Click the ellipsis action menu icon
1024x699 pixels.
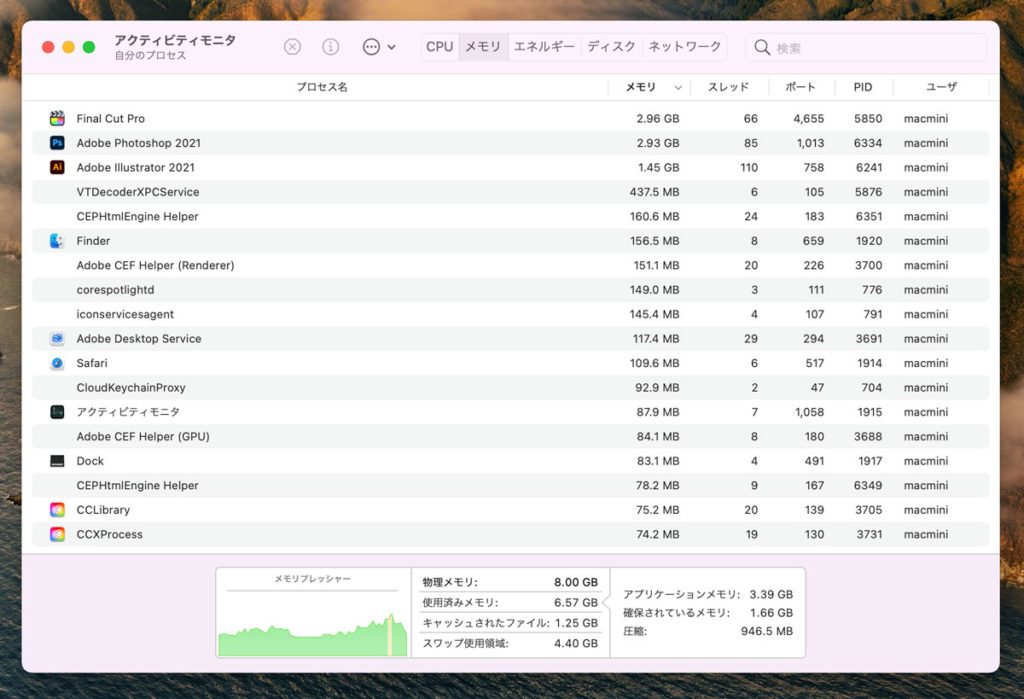coord(371,47)
